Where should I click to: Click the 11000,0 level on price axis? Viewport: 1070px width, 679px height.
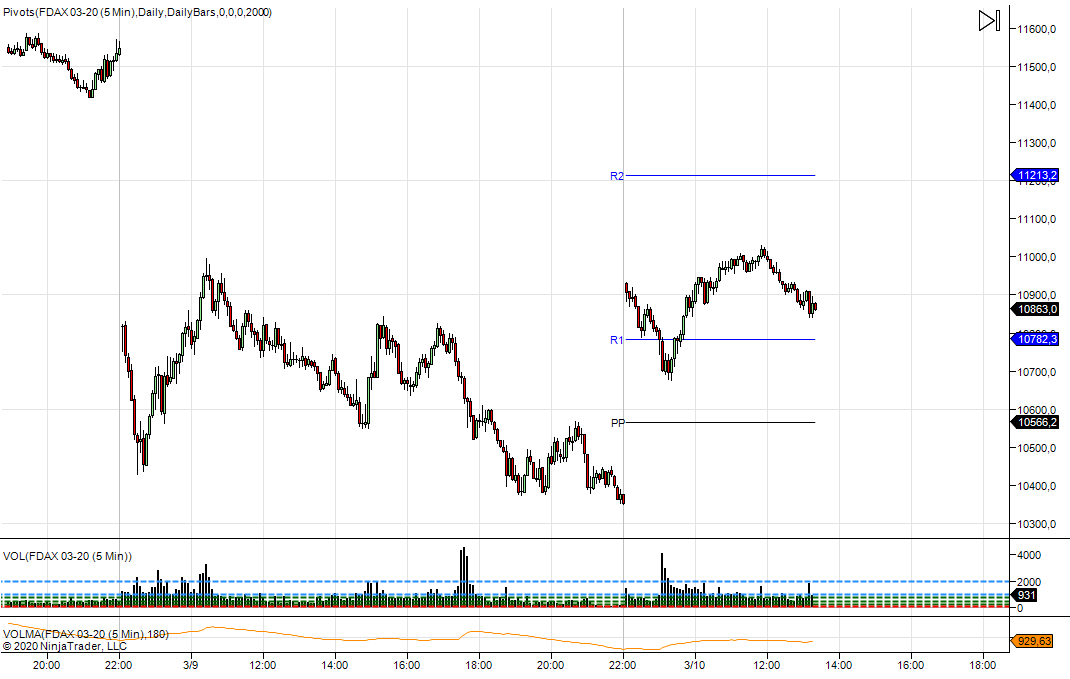[1037, 257]
